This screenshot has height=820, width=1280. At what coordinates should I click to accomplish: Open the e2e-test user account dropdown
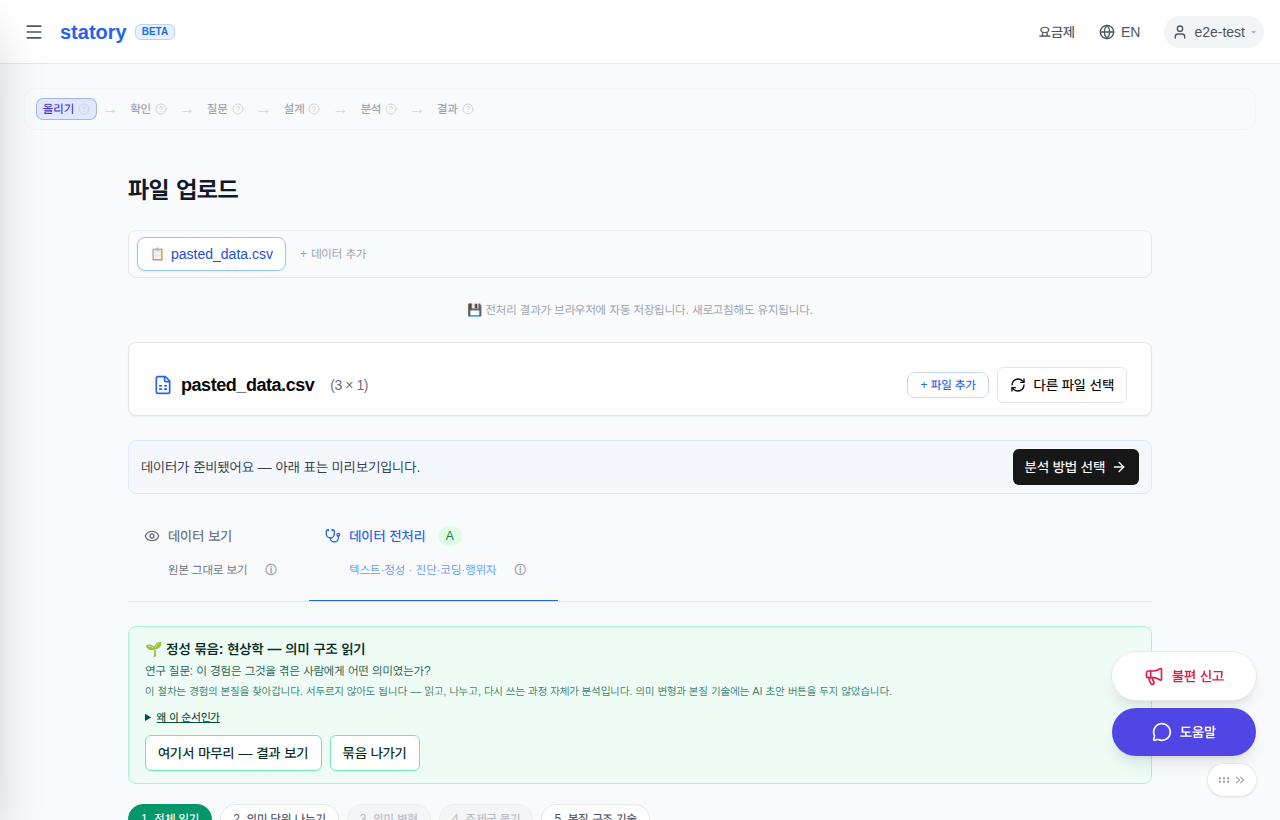(x=1214, y=32)
